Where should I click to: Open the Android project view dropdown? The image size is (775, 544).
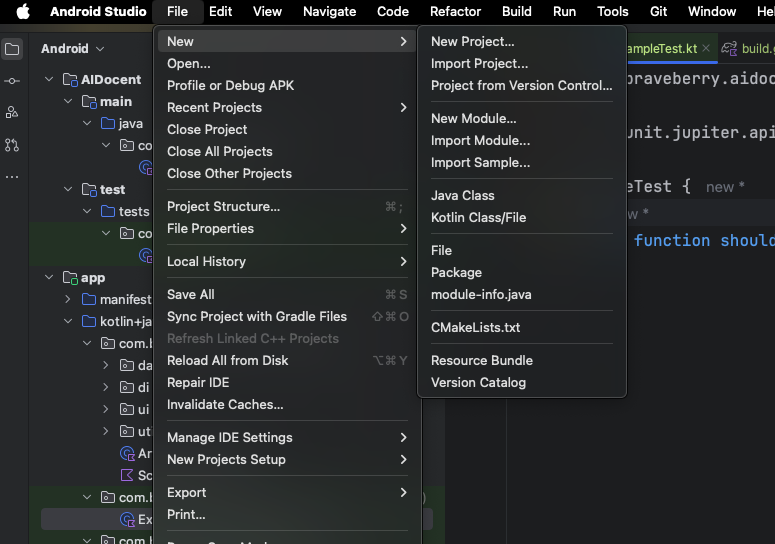pos(73,48)
